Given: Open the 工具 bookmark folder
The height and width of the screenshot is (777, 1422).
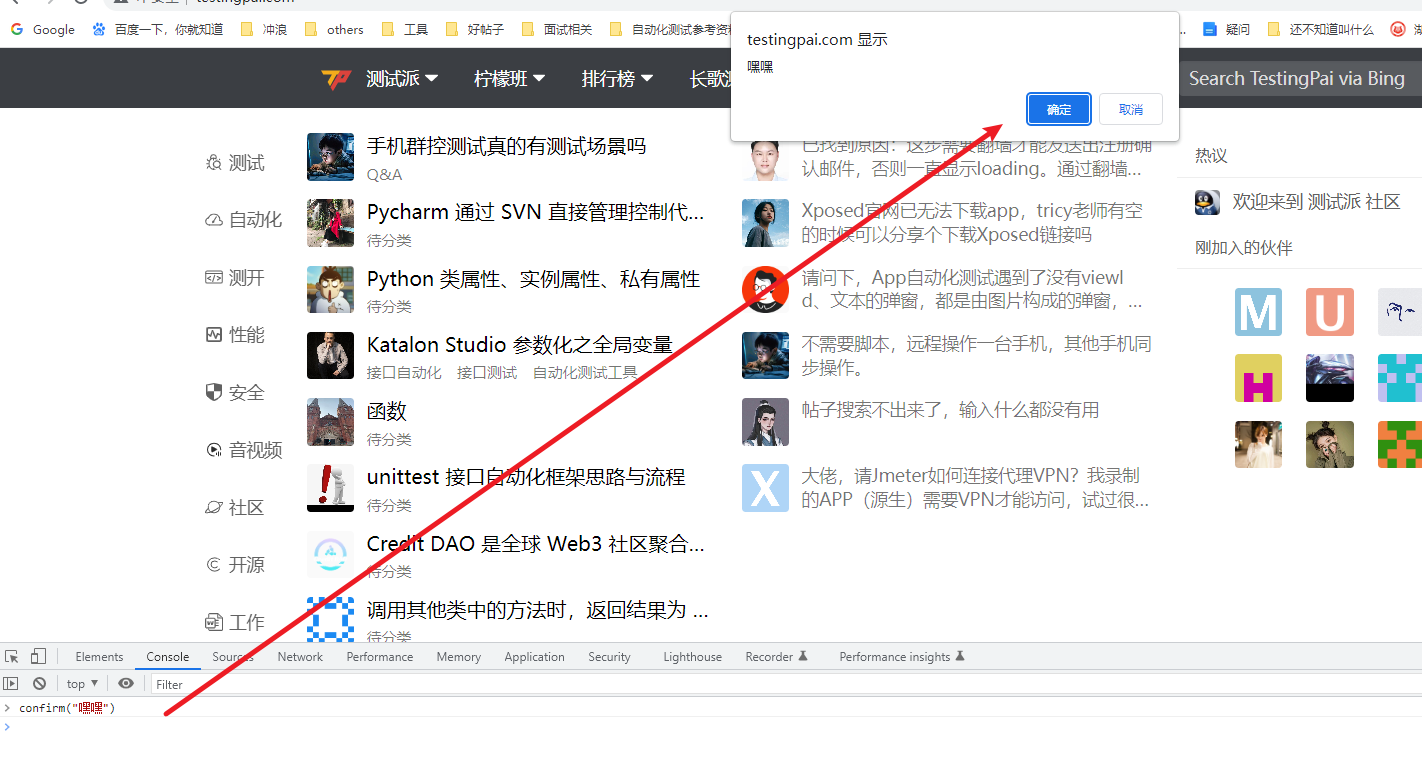Looking at the screenshot, I should point(405,30).
